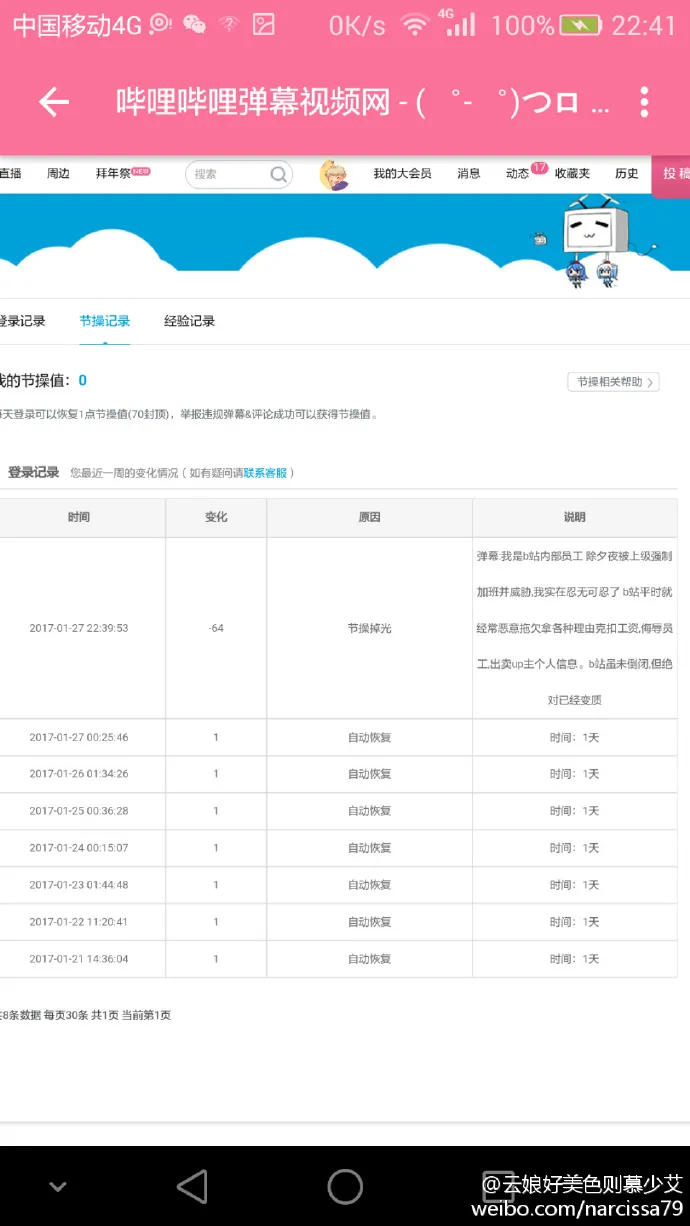Click the 节操值 score number 0
The image size is (690, 1226).
point(83,380)
